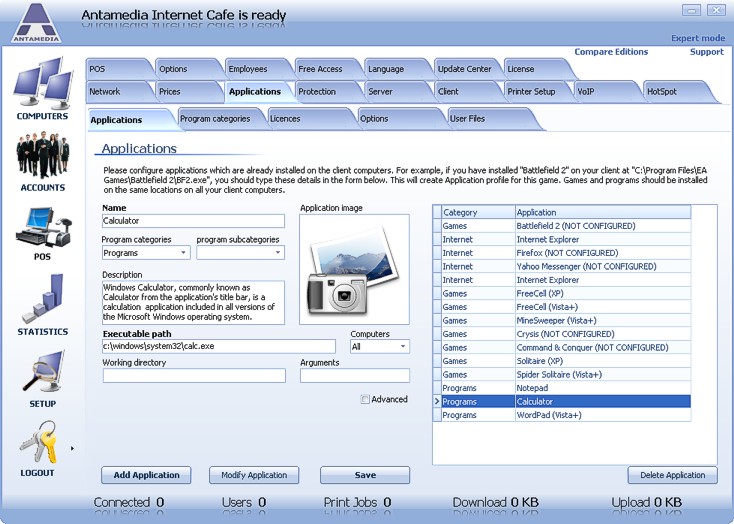Switch to the POS tab

tap(116, 69)
